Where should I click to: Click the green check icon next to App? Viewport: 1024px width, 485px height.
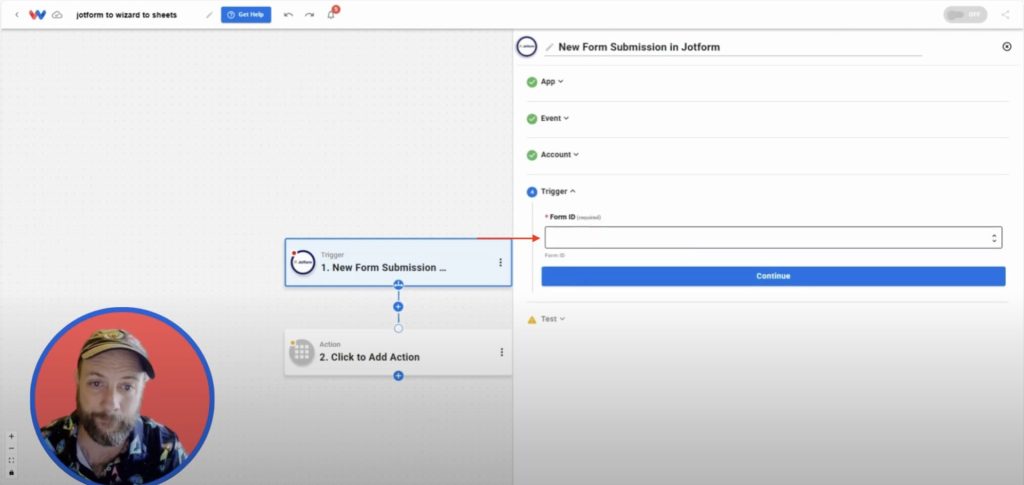[x=532, y=82]
